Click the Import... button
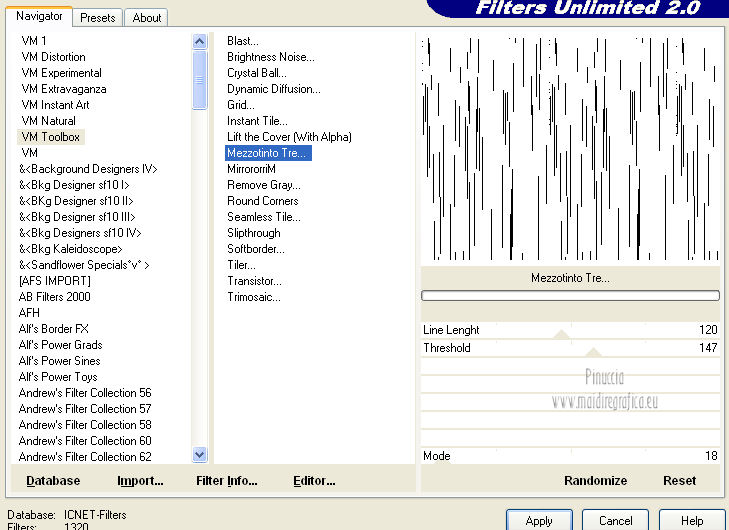This screenshot has width=729, height=530. tap(140, 480)
